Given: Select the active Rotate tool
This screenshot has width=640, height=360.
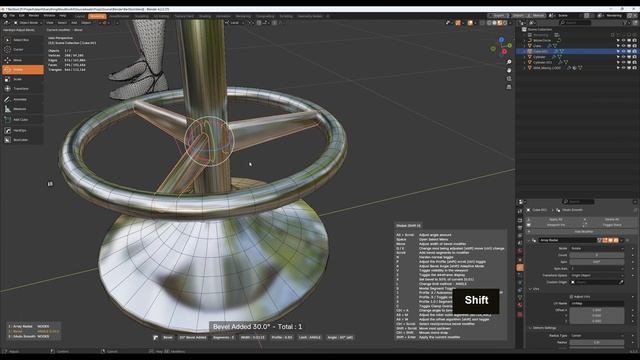Looking at the screenshot, I should (22, 70).
